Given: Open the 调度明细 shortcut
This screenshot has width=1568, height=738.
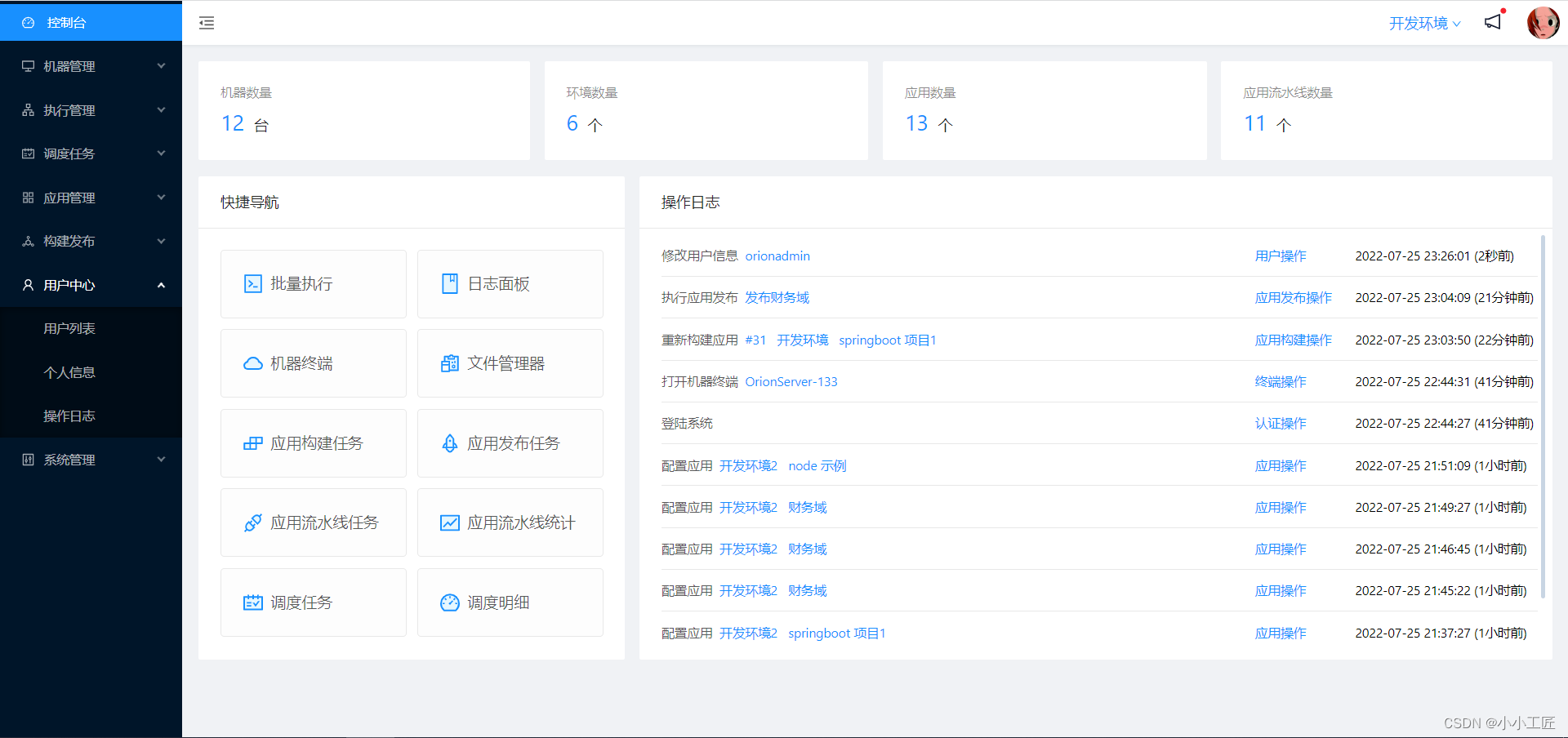Looking at the screenshot, I should pos(510,602).
